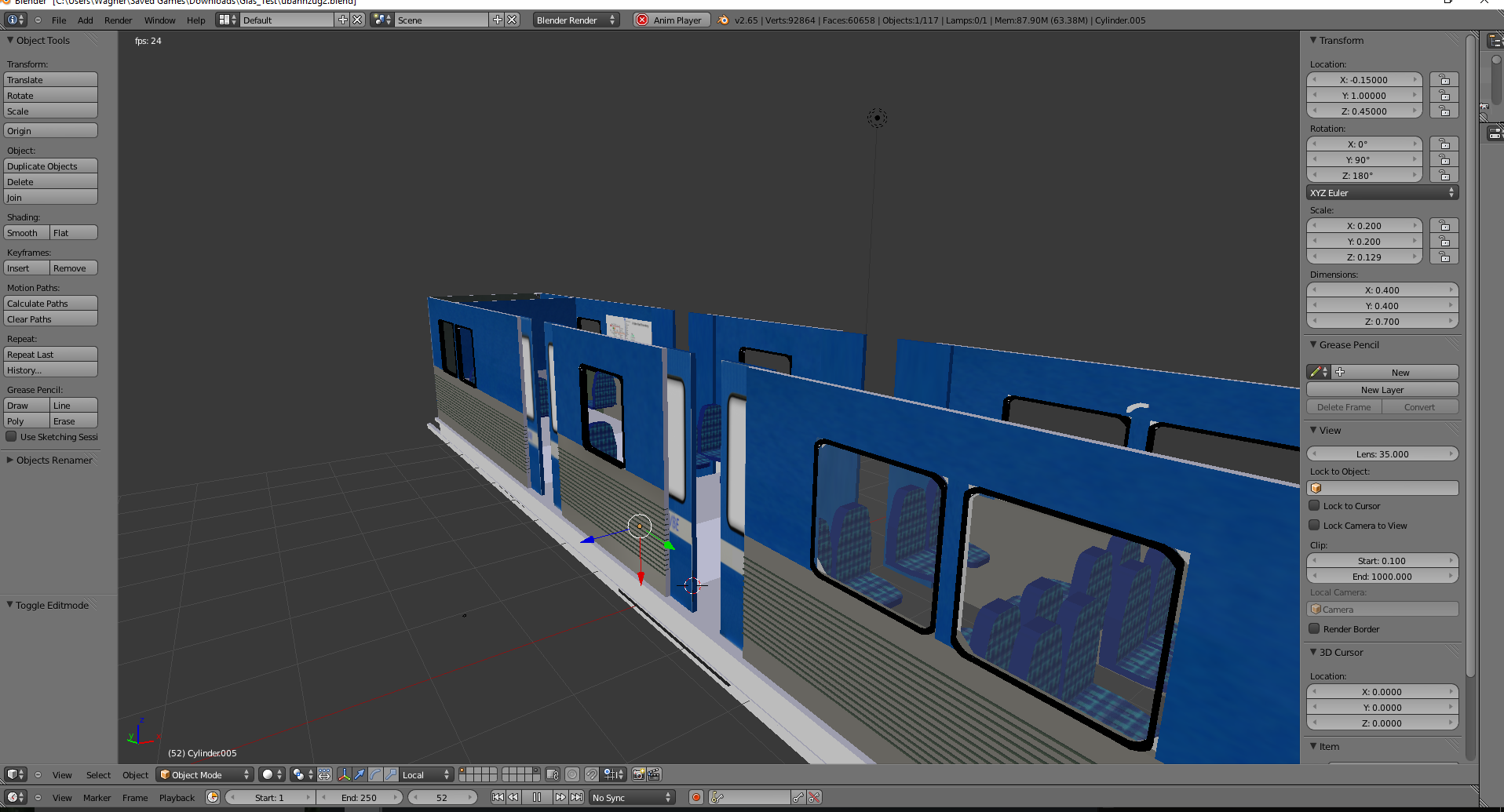Lock the X location padlock icon
The image size is (1504, 812).
pyautogui.click(x=1444, y=79)
